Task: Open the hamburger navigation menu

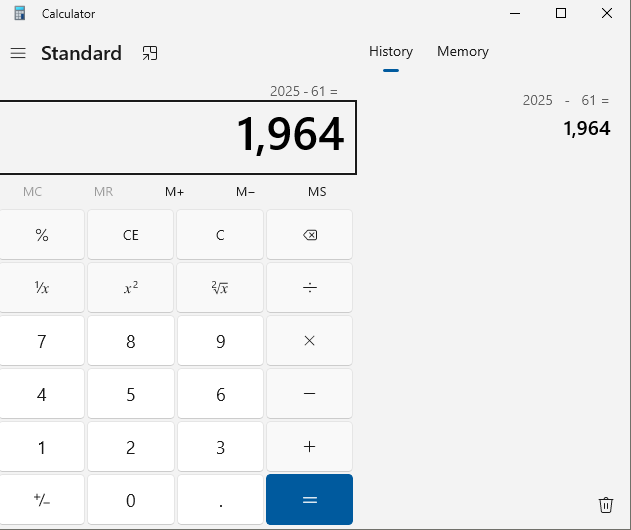Action: (x=18, y=53)
